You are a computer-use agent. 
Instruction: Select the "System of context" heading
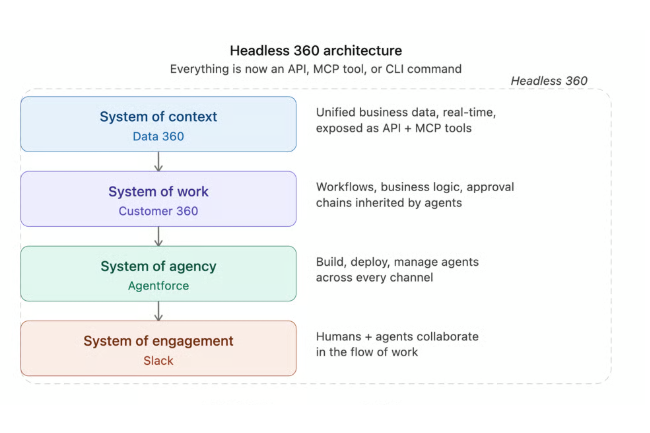(158, 117)
